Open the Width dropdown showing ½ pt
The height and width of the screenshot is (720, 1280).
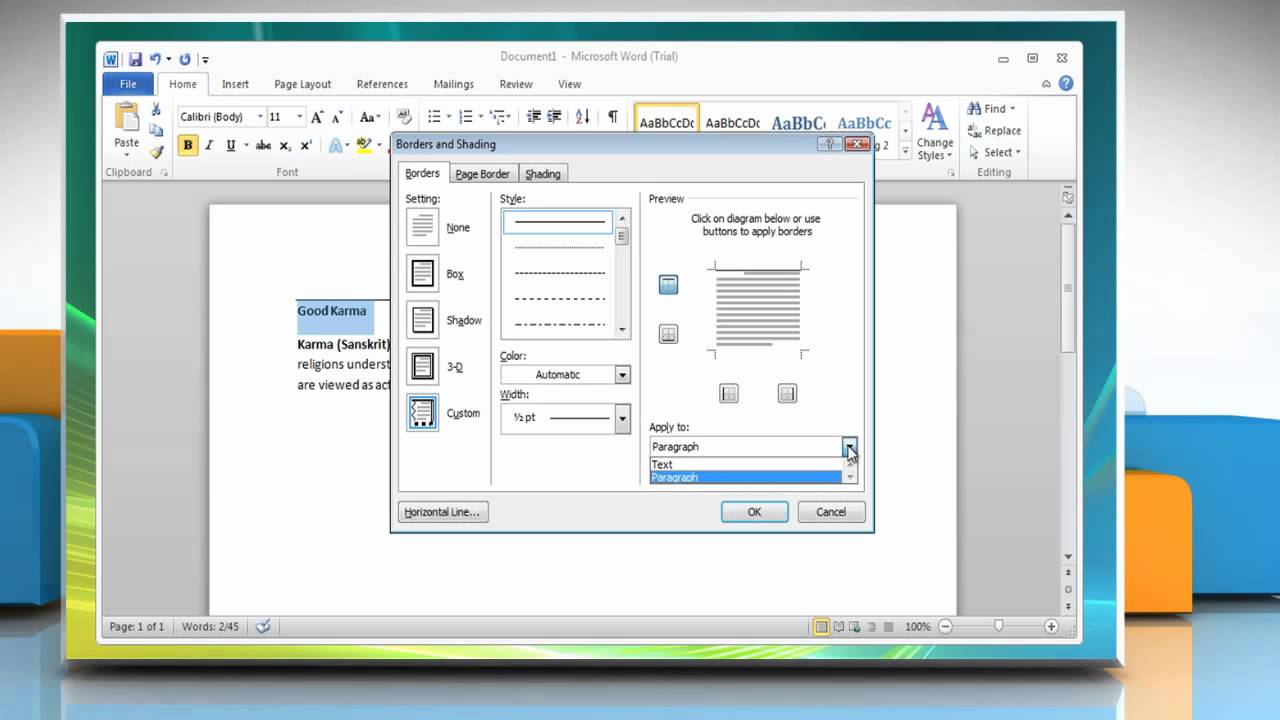(622, 417)
